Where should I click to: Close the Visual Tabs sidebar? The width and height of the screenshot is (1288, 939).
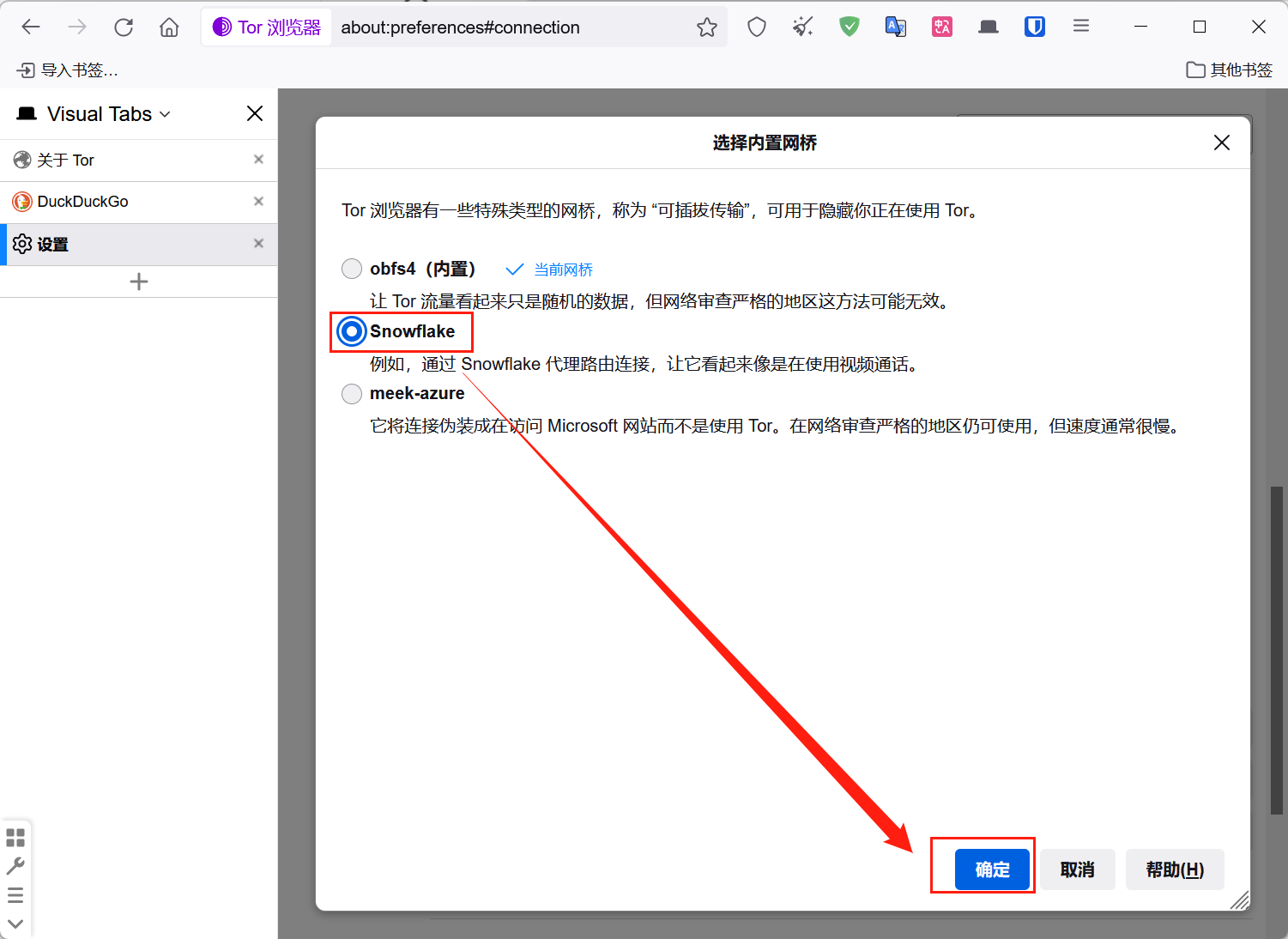click(x=255, y=113)
